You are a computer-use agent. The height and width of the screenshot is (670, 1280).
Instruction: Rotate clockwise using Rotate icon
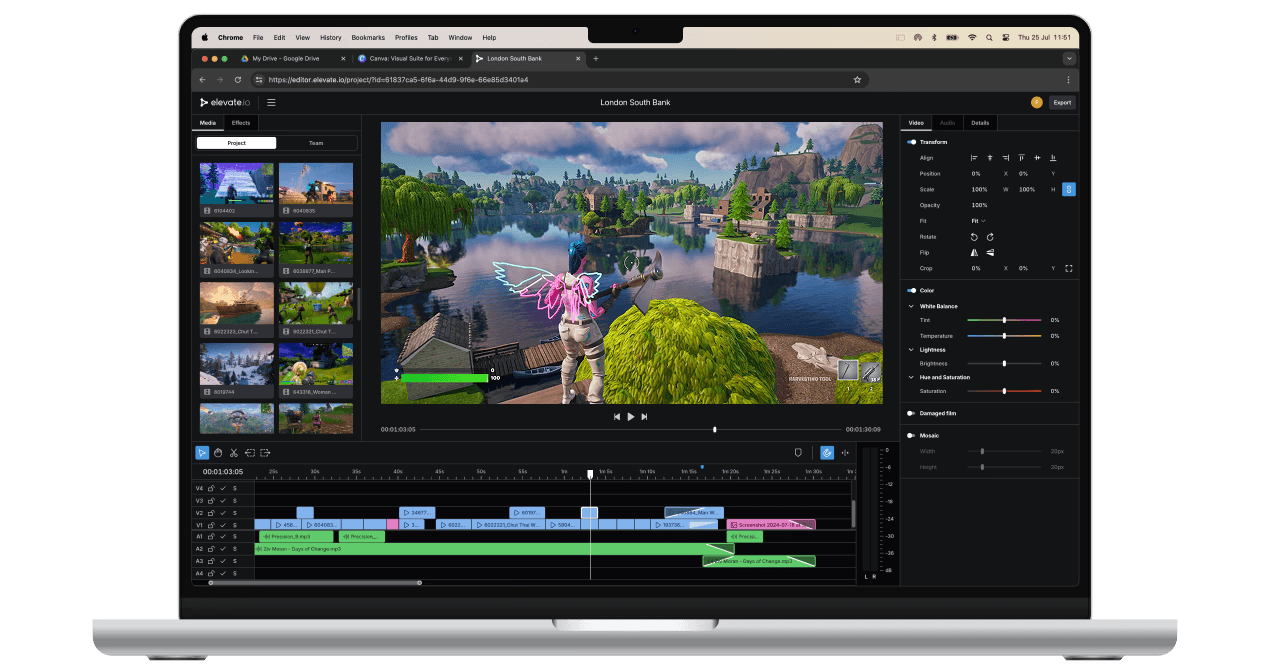[x=990, y=237]
